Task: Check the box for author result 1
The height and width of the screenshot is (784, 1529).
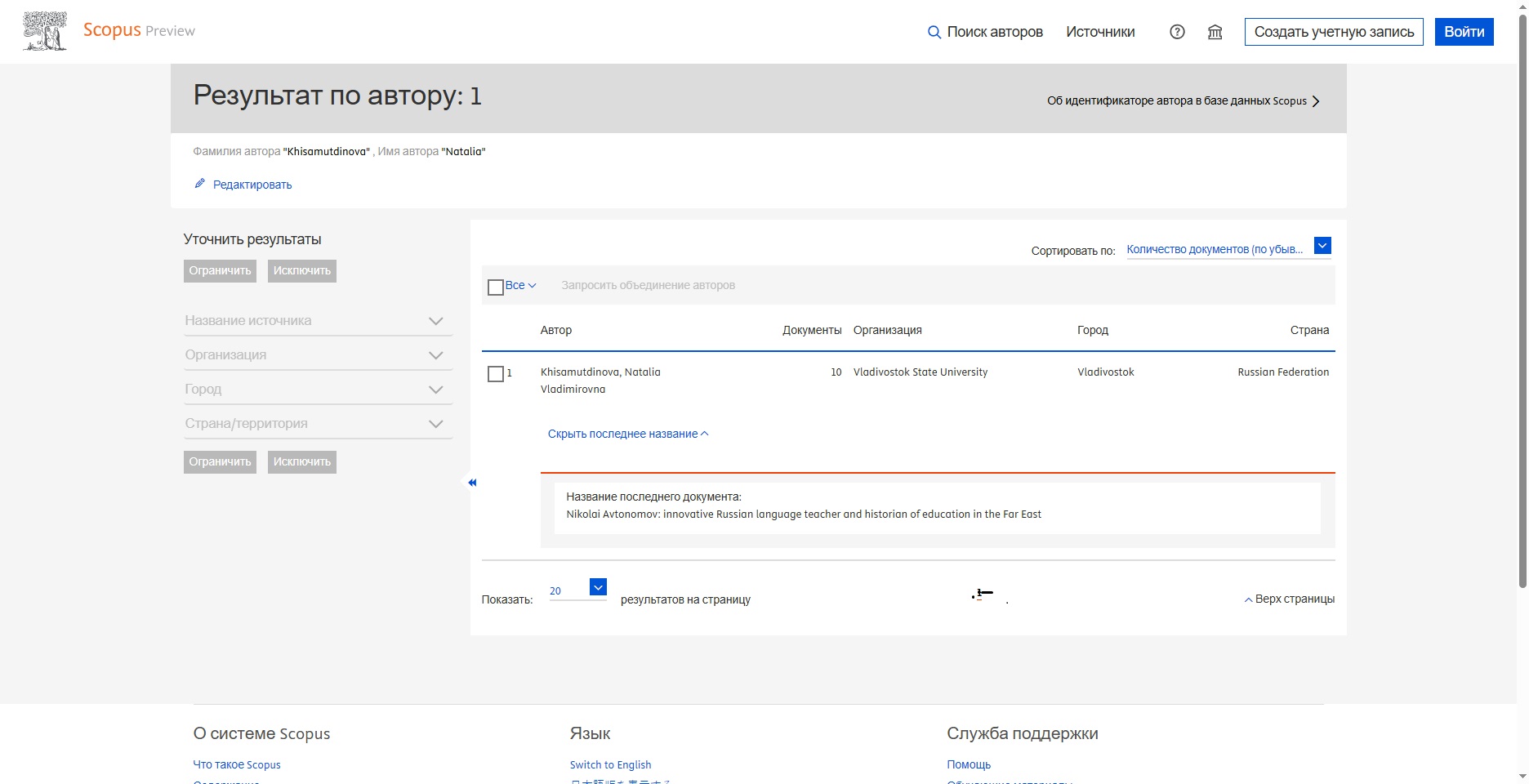Action: point(495,374)
